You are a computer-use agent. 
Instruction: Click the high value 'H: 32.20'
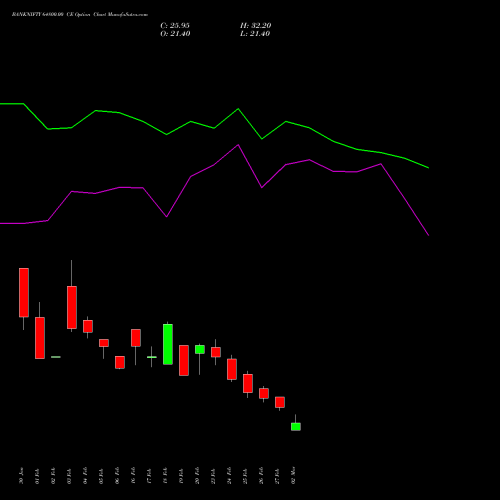click(x=256, y=26)
